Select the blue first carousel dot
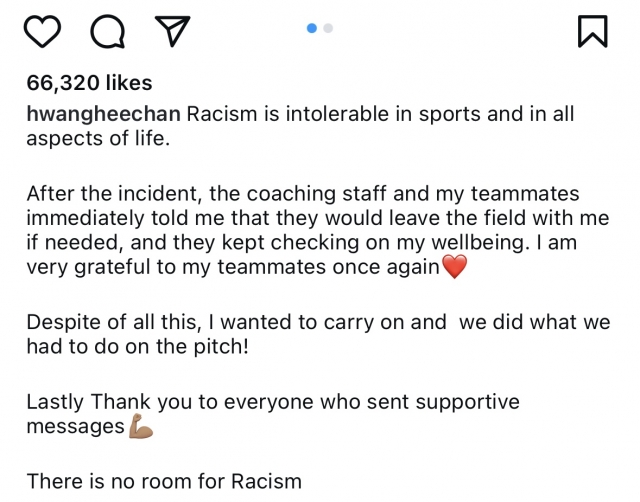 [312, 28]
